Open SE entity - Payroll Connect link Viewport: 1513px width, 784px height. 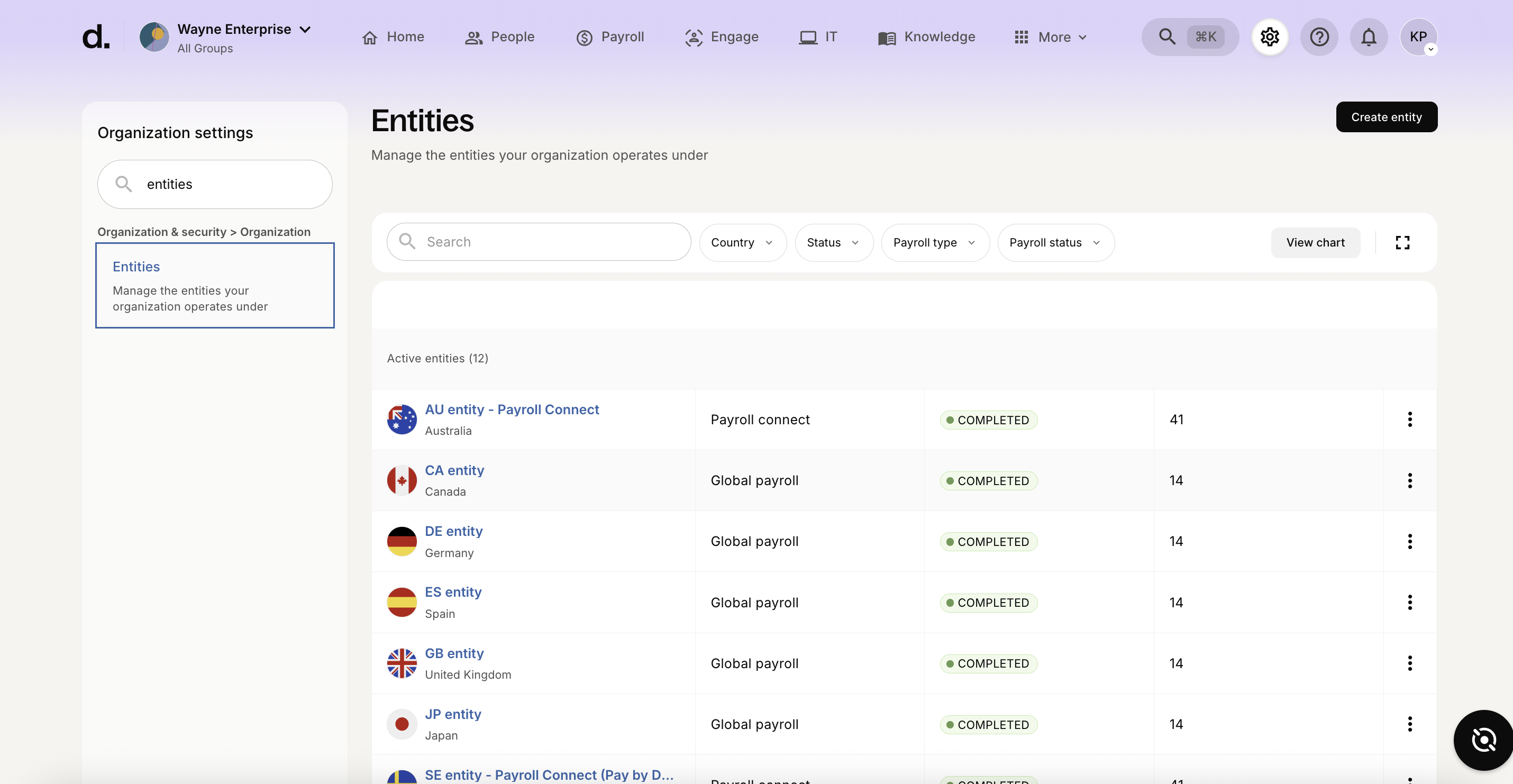click(549, 775)
